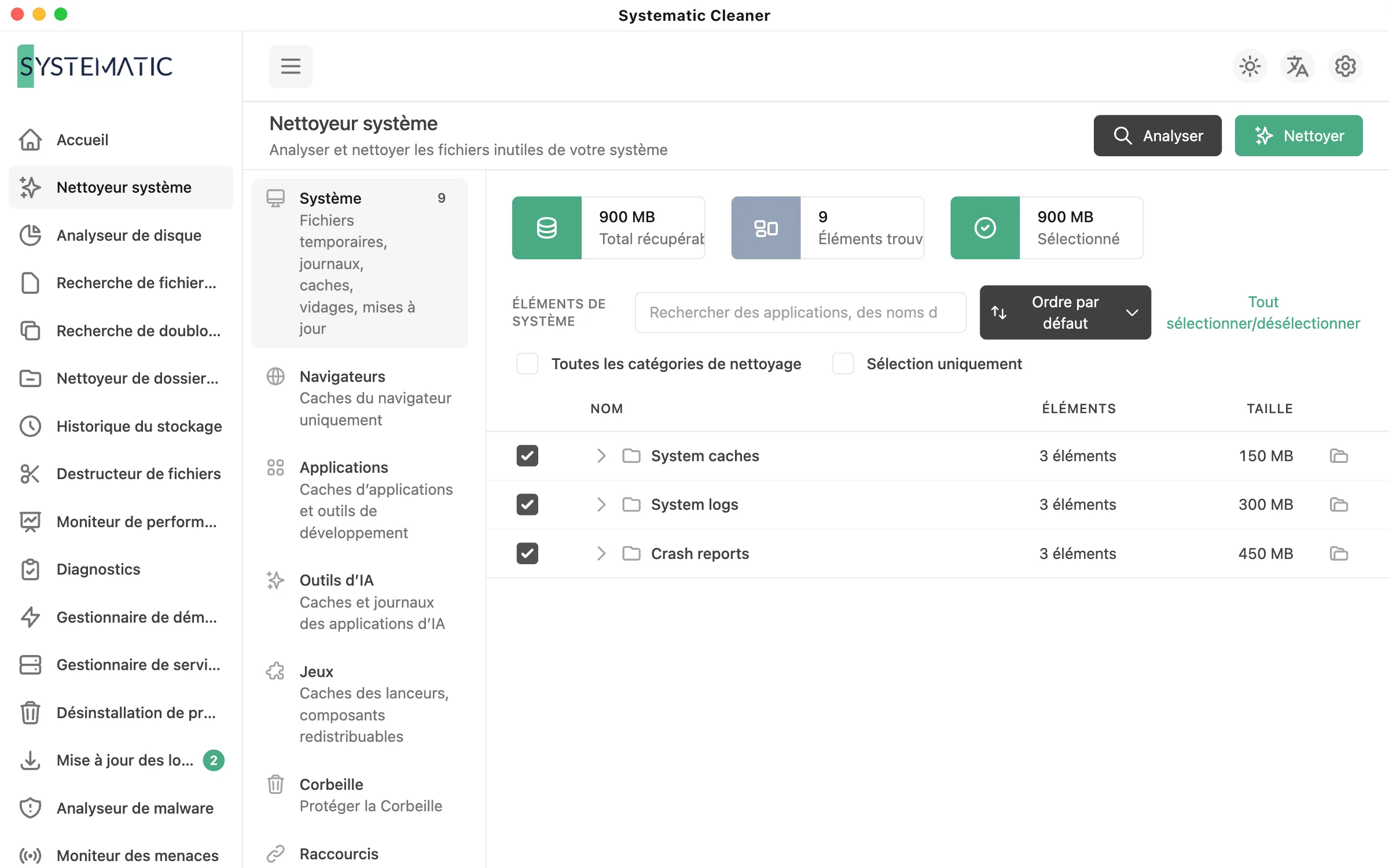Enable Toutes les catégories de nettoyage checkbox

[527, 364]
